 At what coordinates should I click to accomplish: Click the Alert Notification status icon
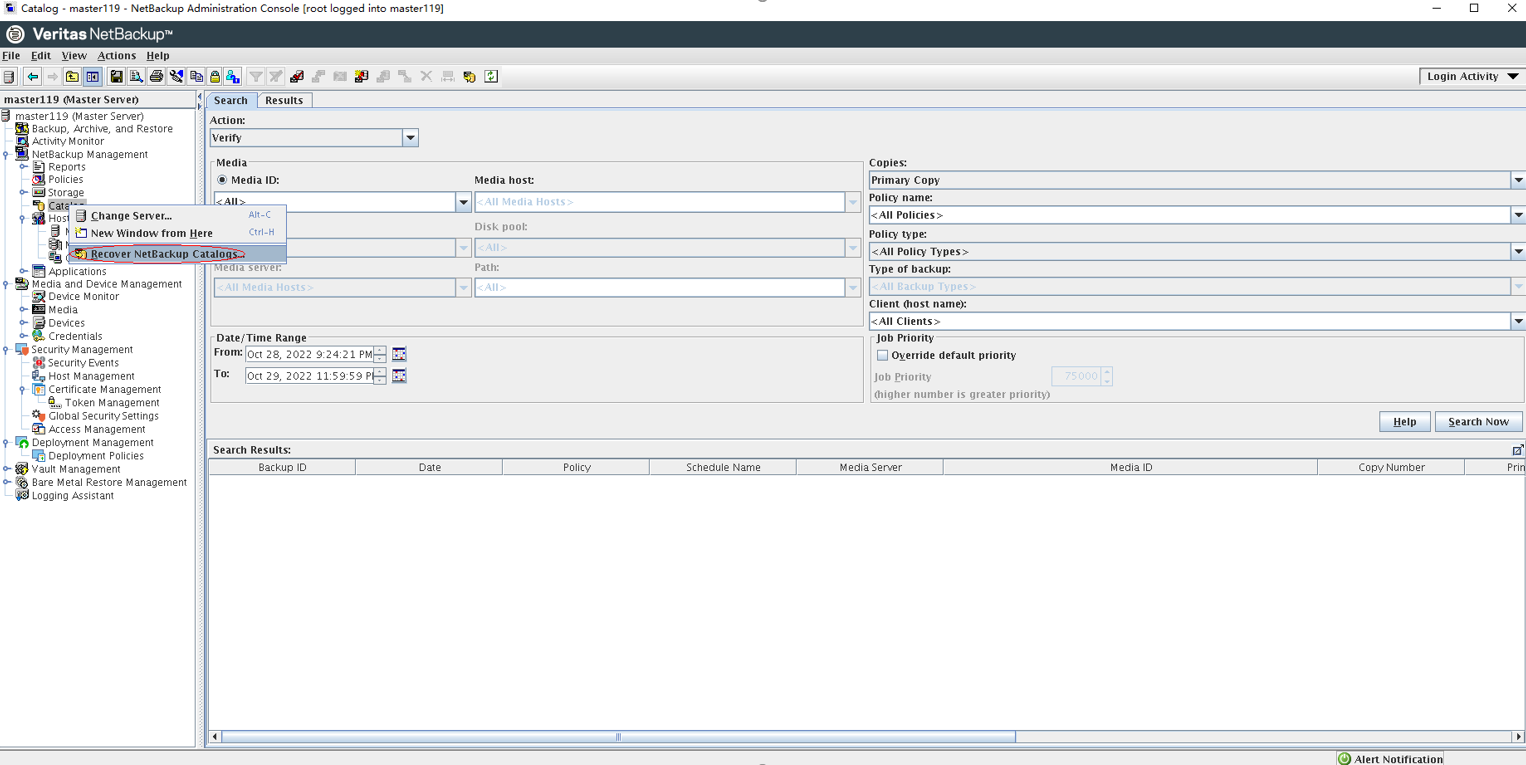1345,759
